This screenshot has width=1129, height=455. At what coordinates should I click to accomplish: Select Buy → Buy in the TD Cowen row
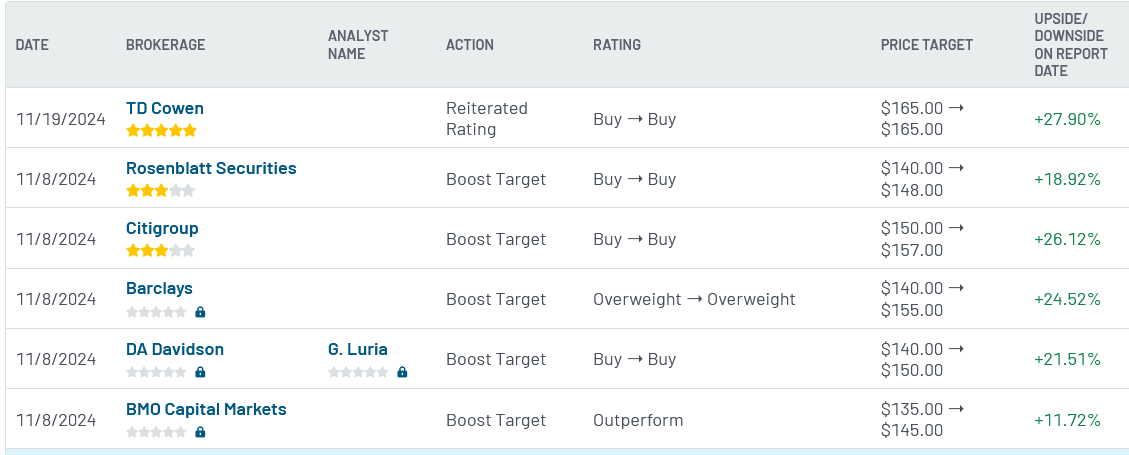(x=634, y=119)
